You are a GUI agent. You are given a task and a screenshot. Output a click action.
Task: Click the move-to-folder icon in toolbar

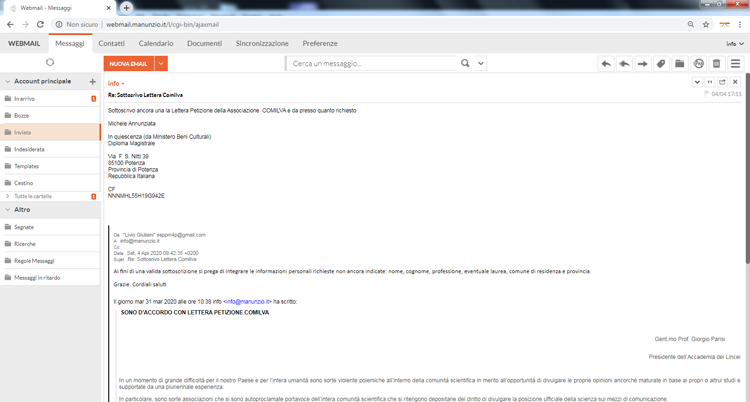pos(679,64)
